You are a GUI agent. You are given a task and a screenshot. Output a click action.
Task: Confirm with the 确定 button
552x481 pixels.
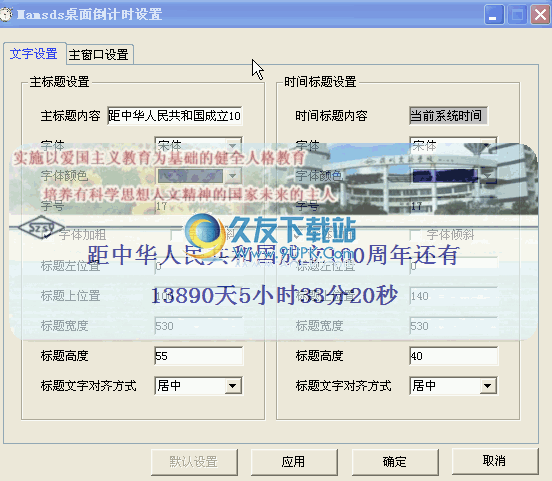point(395,462)
